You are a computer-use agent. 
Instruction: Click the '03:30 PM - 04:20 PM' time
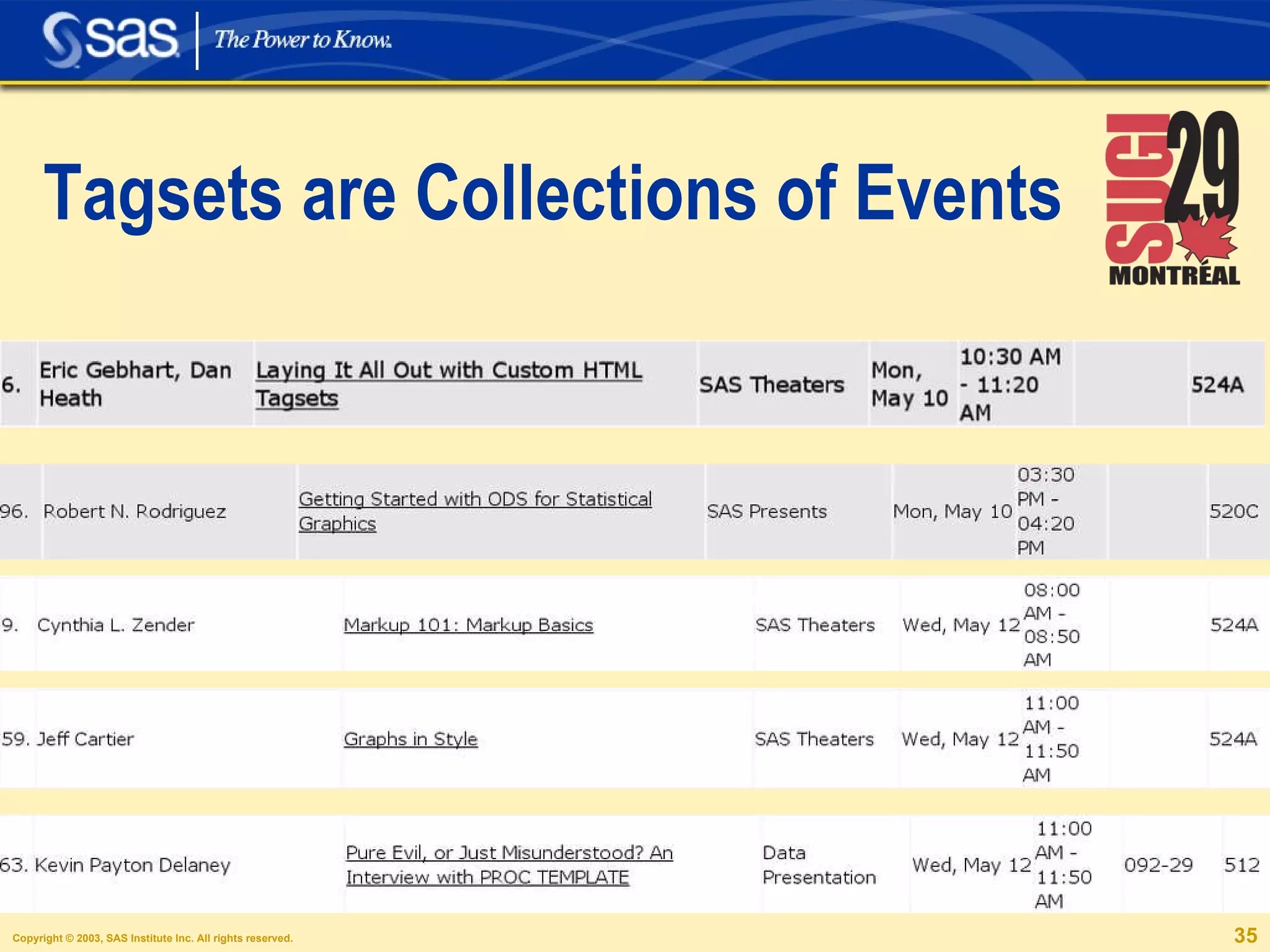pyautogui.click(x=1046, y=511)
